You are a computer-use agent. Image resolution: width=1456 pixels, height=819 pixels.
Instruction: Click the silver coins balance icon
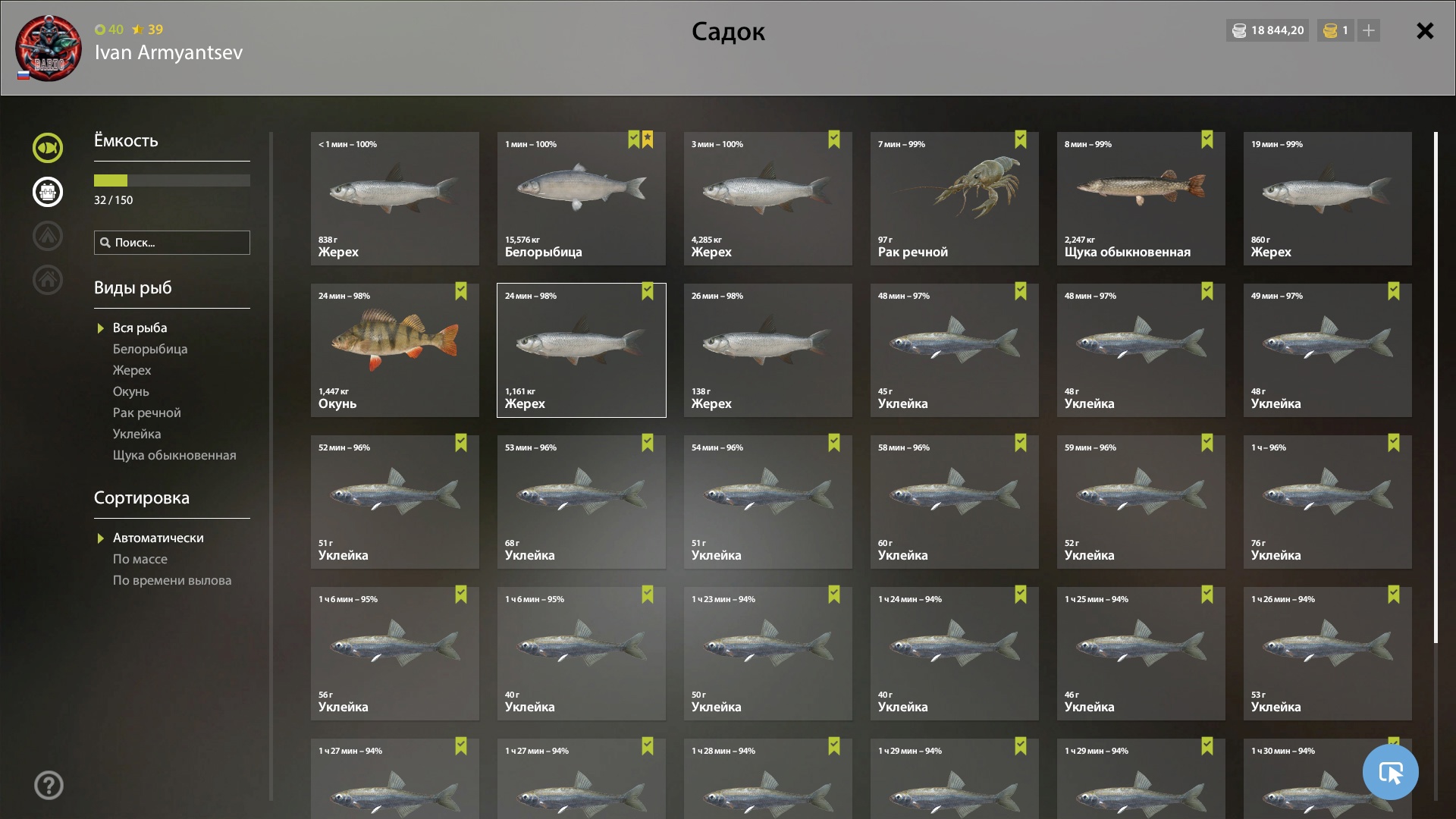[1239, 30]
